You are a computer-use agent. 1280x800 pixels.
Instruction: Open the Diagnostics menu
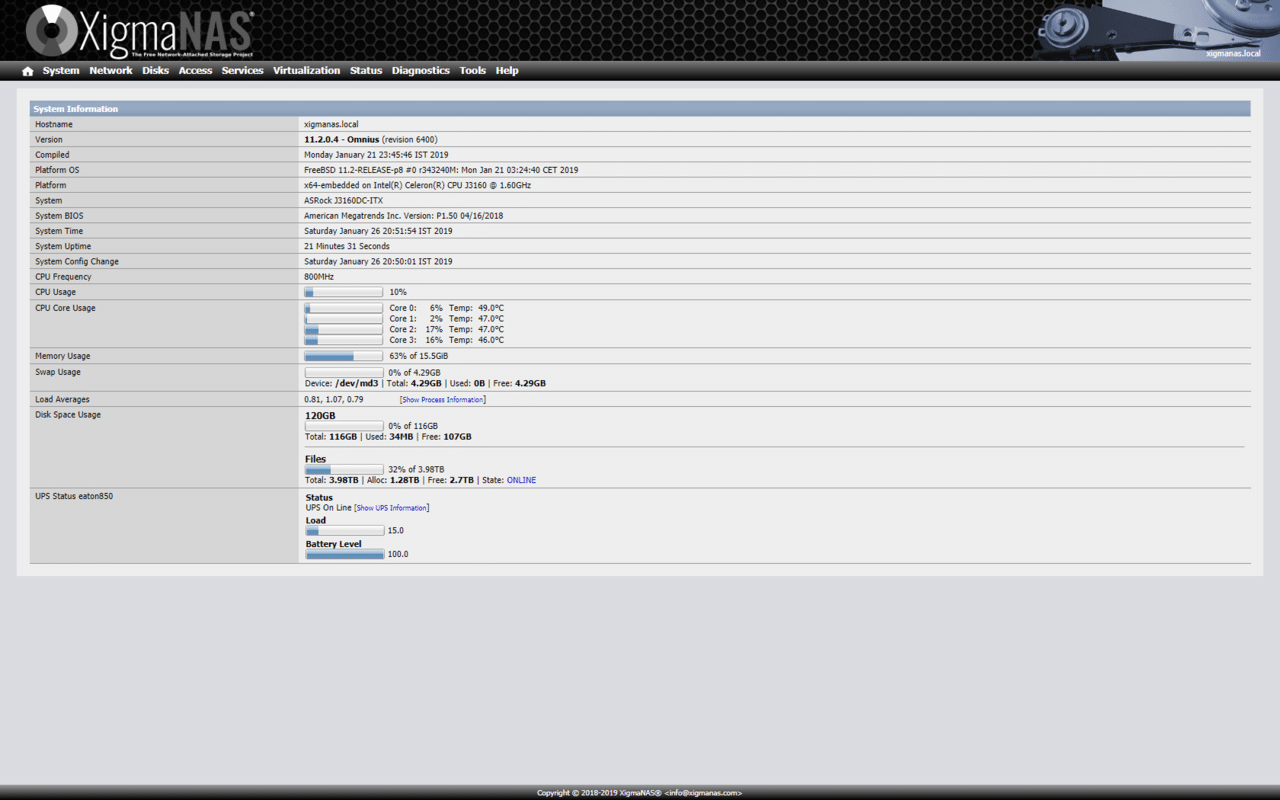(x=421, y=70)
